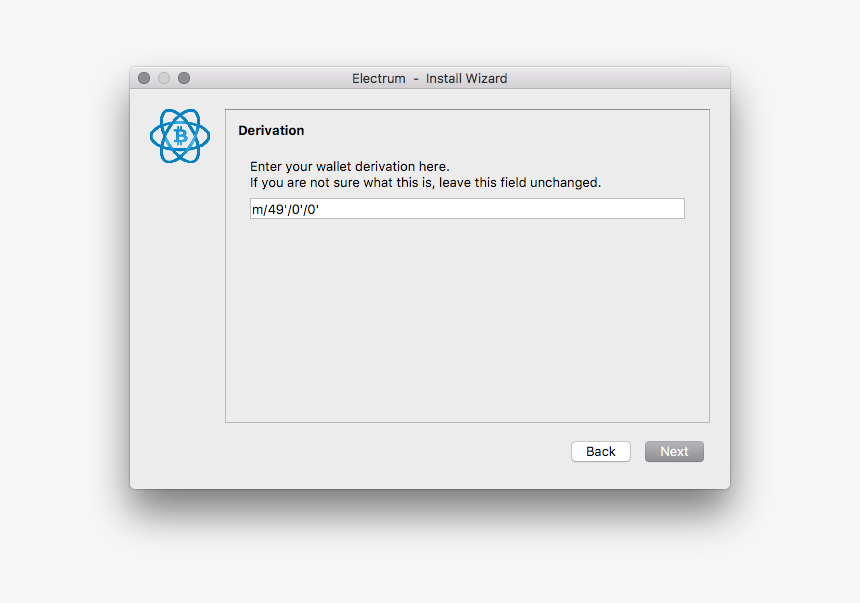
Task: Minimize the Install Wizard window
Action: pos(164,78)
